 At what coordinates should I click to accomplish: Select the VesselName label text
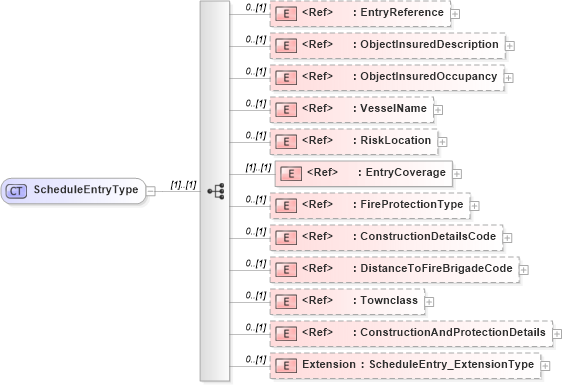click(394, 108)
